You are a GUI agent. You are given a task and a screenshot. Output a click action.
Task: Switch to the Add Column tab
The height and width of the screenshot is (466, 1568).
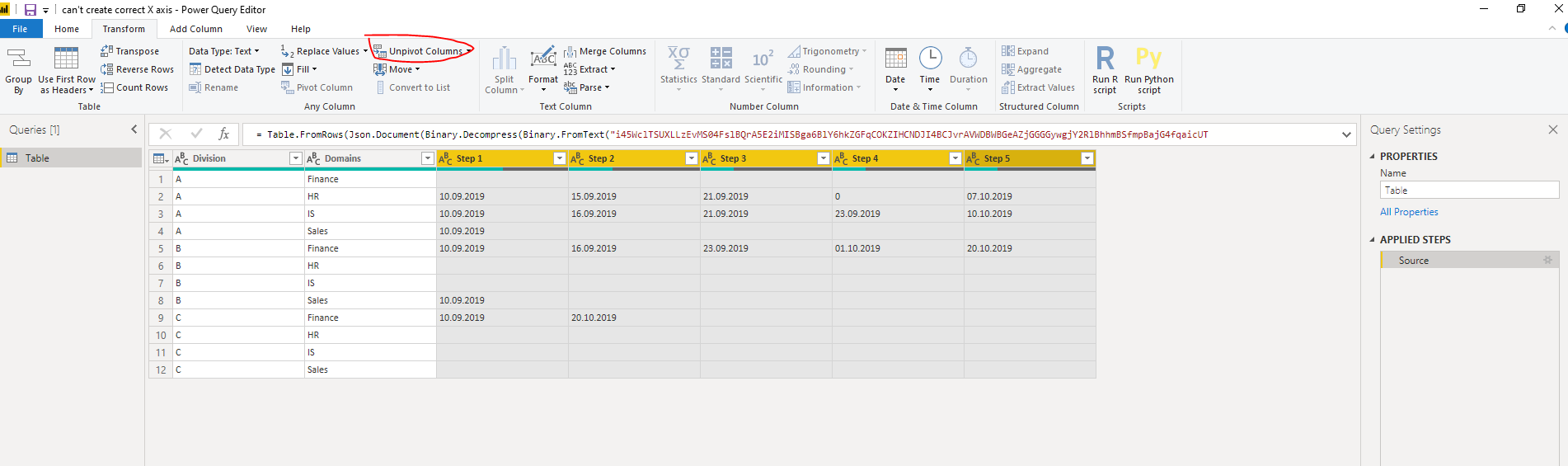click(x=196, y=29)
